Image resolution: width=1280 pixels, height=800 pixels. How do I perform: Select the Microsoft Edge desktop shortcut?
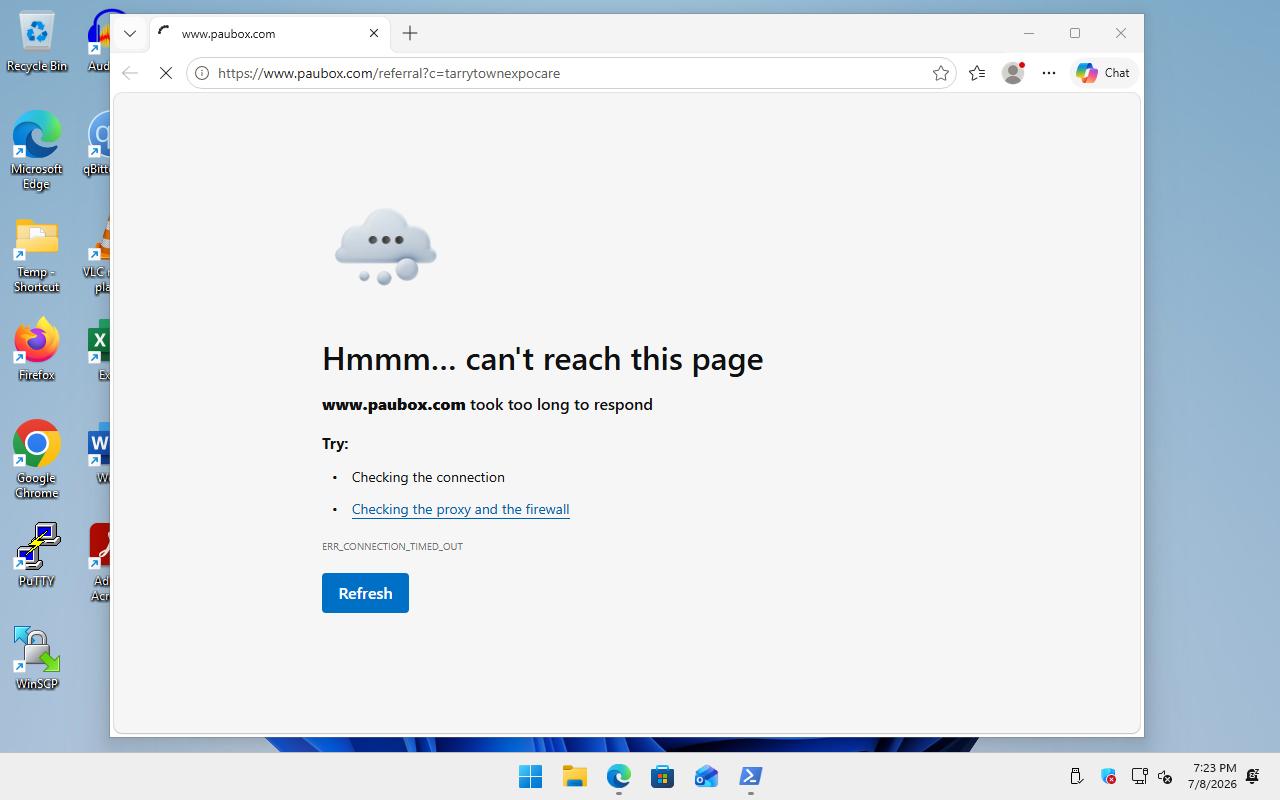pos(37,150)
